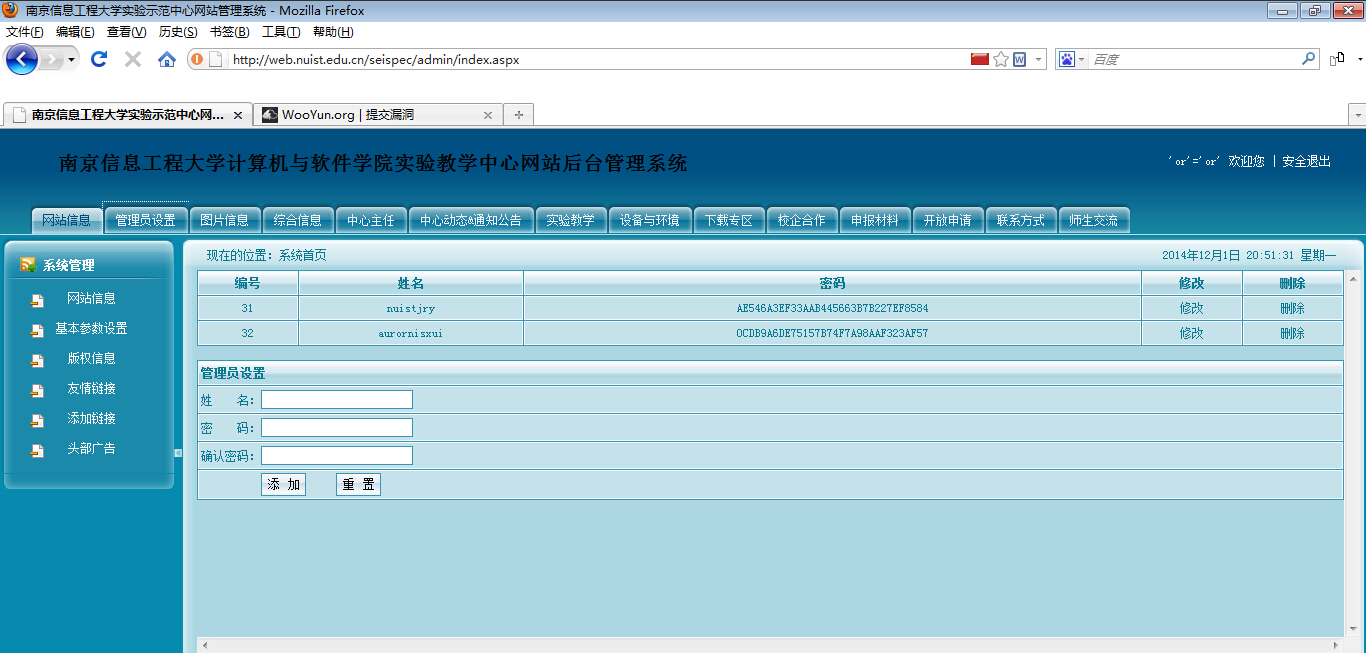The width and height of the screenshot is (1366, 653).
Task: Open the 查看 menu
Action: [126, 31]
